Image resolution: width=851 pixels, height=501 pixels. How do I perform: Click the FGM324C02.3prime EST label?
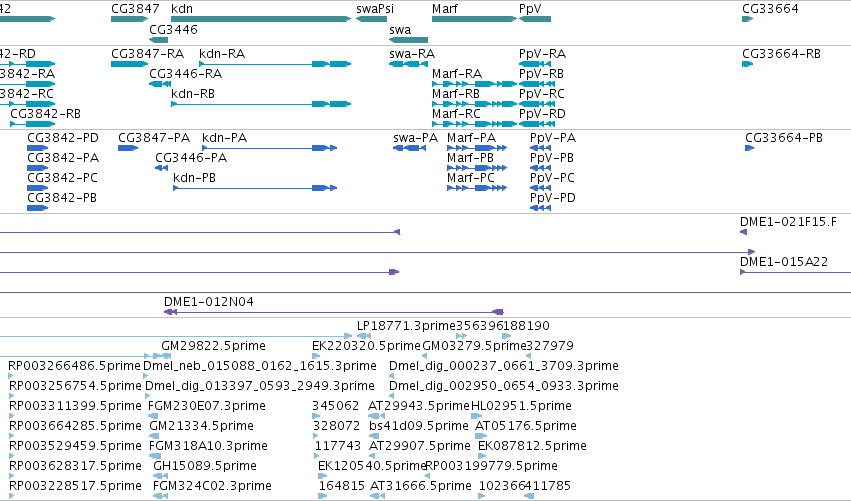[212, 486]
